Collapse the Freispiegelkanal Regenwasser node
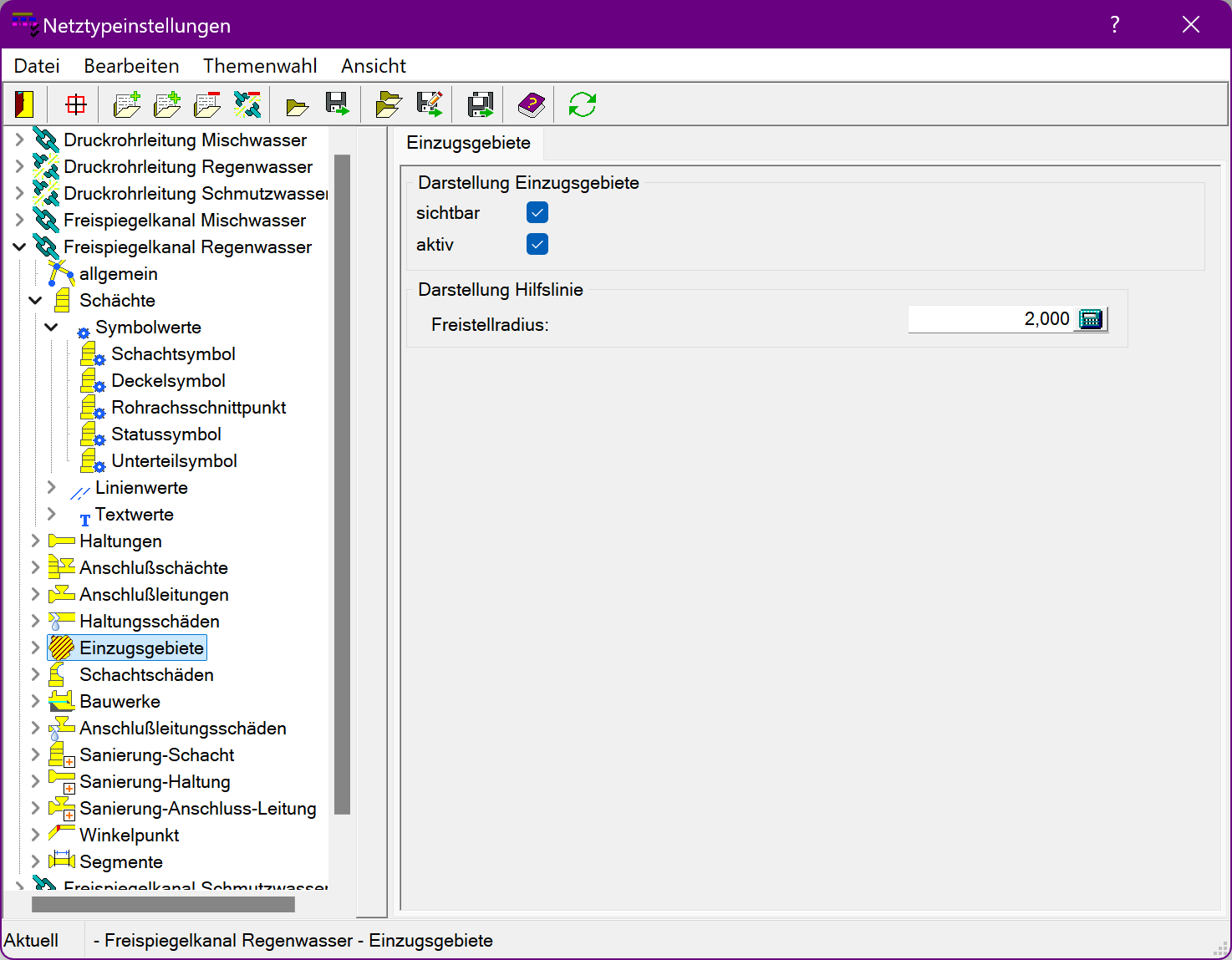1232x960 pixels. click(x=19, y=247)
